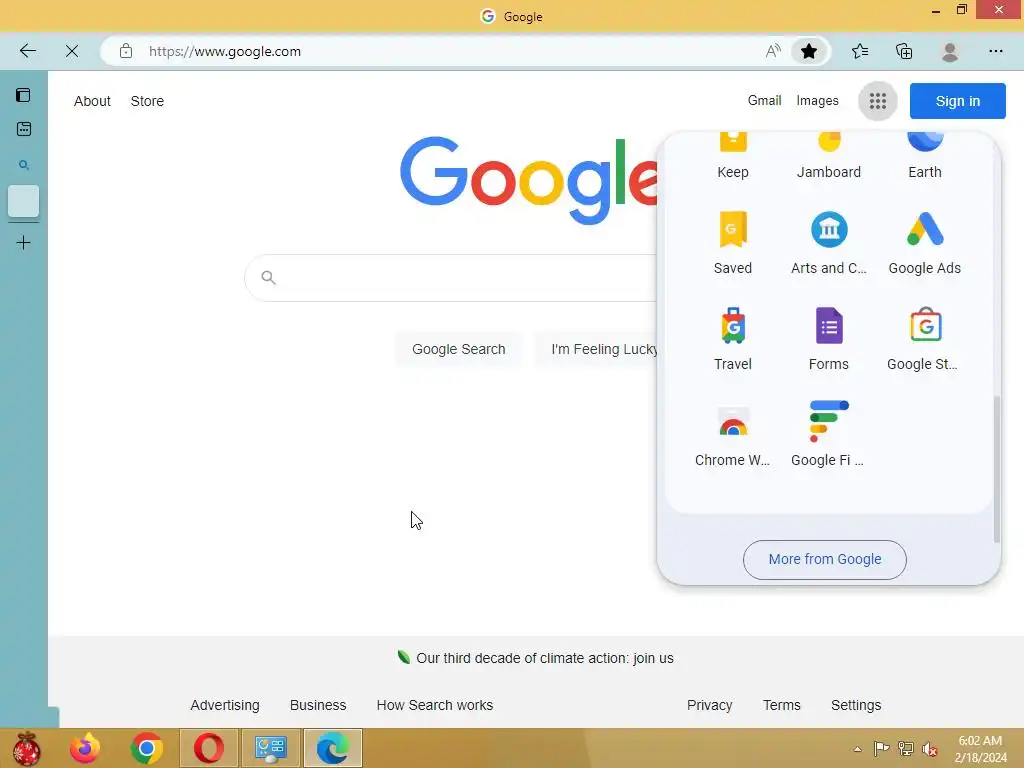Open Chrome Web Store app
Screen dimensions: 1024x768
(x=733, y=435)
